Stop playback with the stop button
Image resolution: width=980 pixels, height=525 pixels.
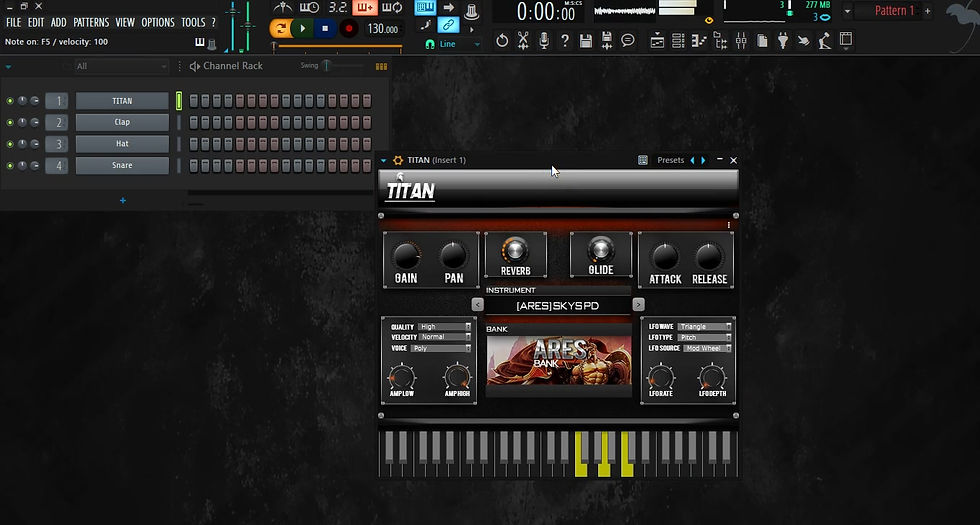coord(324,28)
